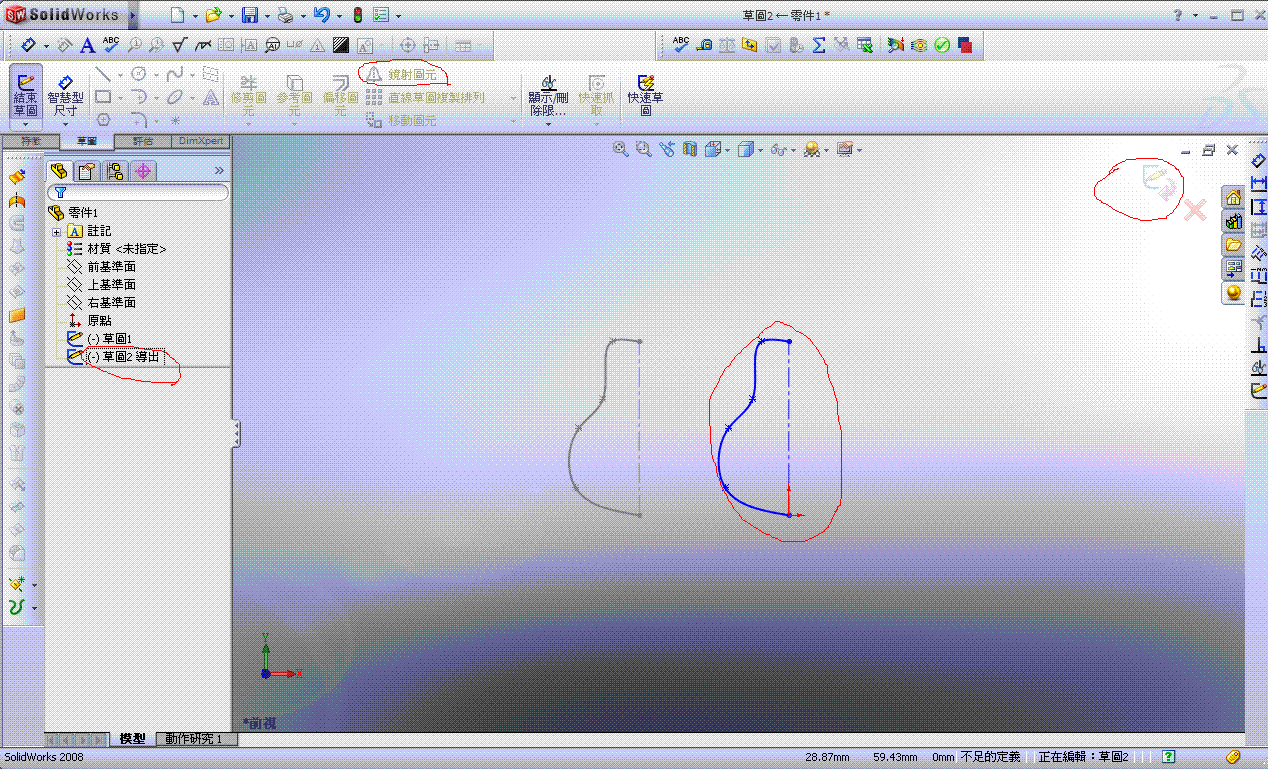This screenshot has height=769, width=1268.
Task: Open the DimXpertManager crosshair tab
Action: point(143,171)
